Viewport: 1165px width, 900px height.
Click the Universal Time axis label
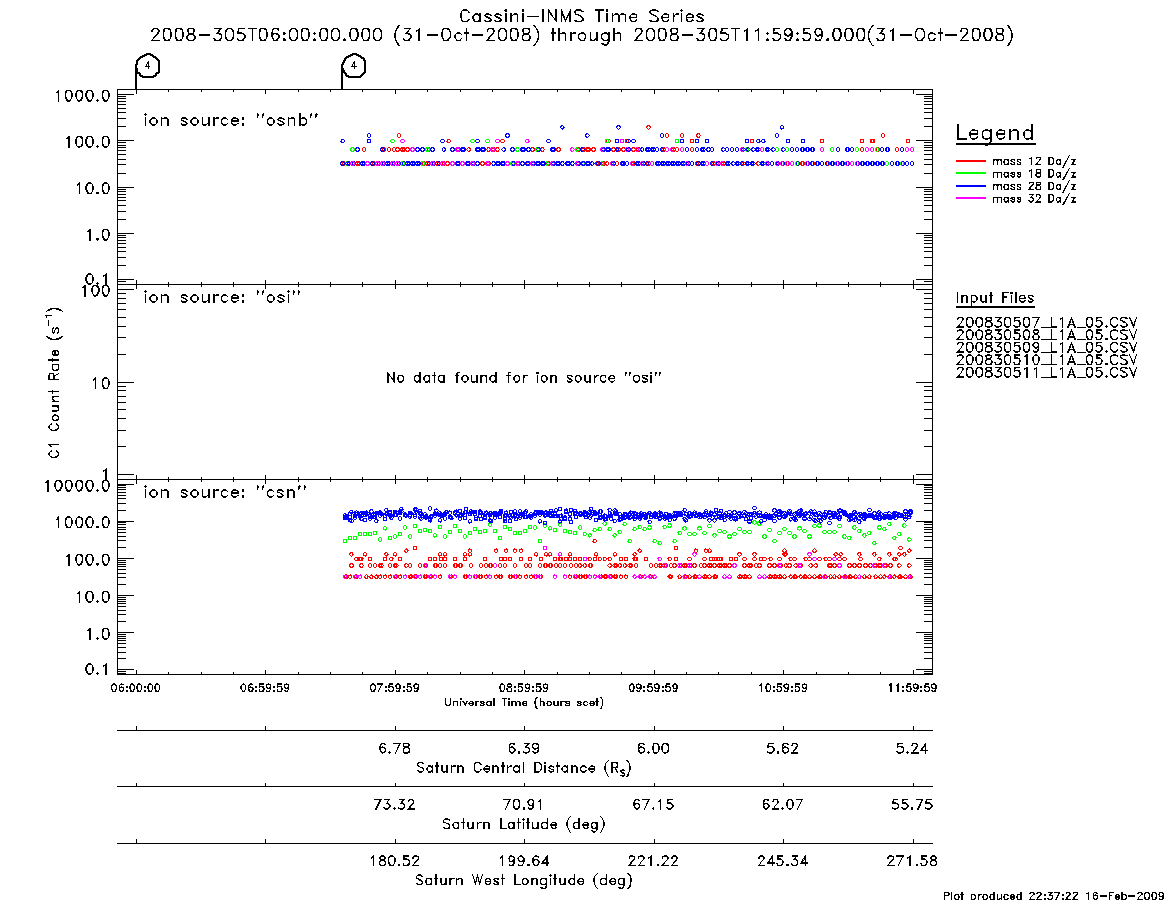(524, 702)
